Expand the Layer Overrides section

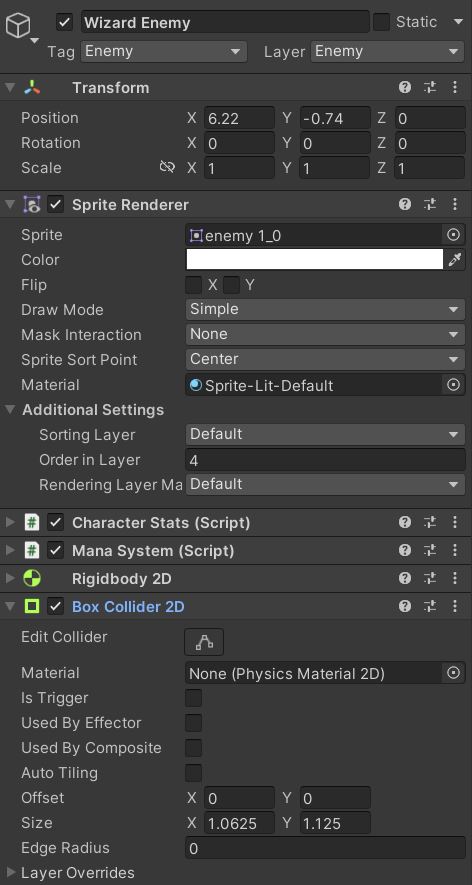pyautogui.click(x=10, y=873)
